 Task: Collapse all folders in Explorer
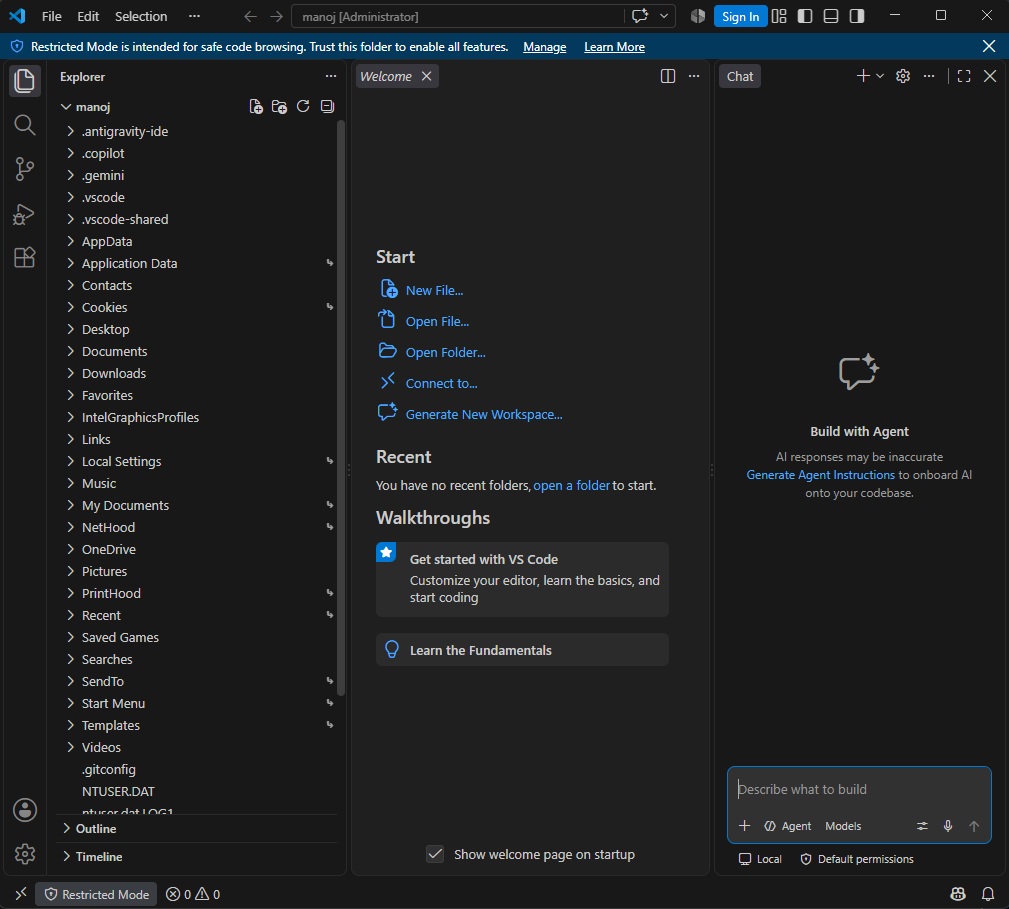(328, 107)
